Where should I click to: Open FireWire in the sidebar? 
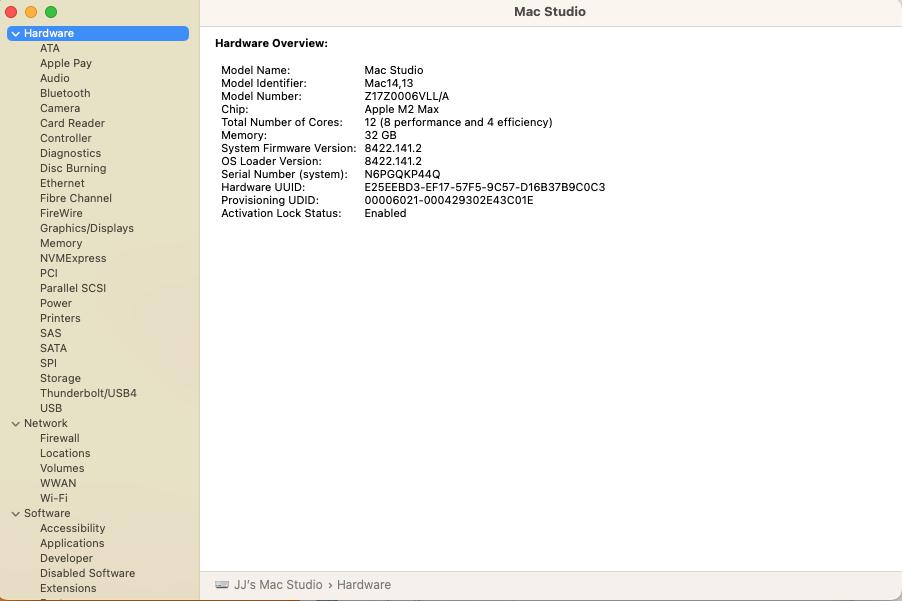click(x=61, y=213)
